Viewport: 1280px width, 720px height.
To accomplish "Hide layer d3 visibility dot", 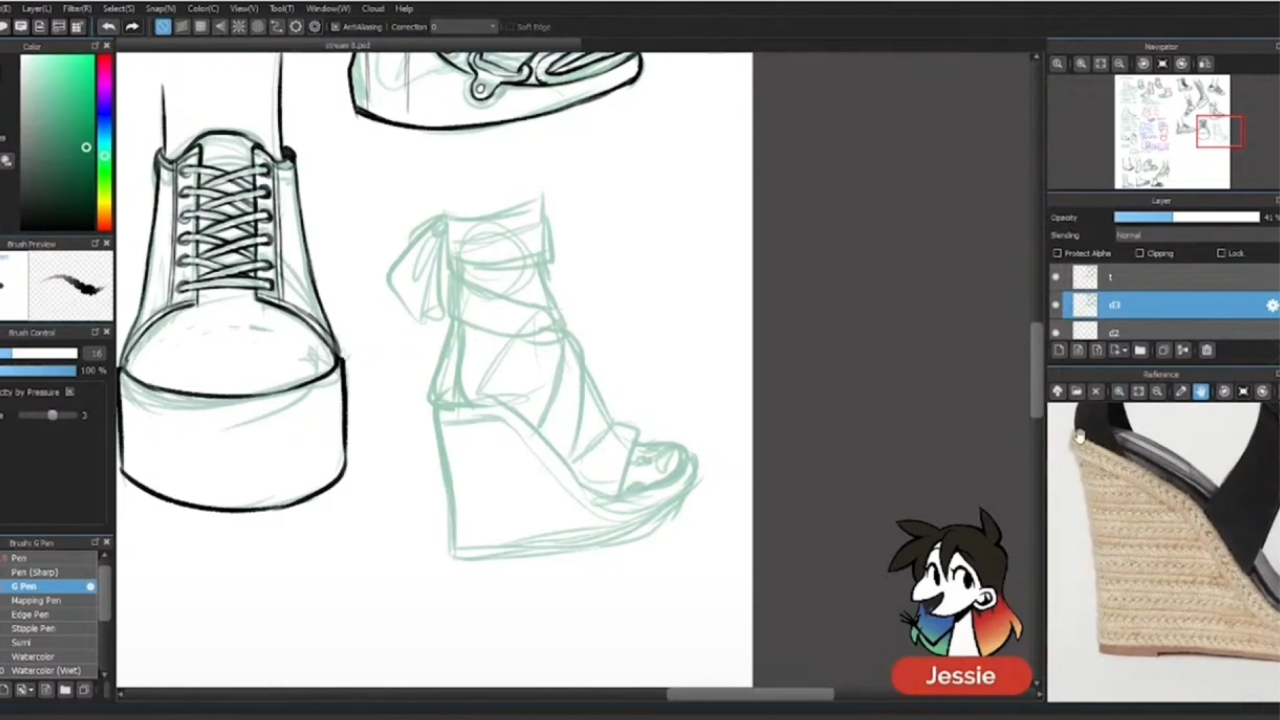I will [x=1056, y=305].
